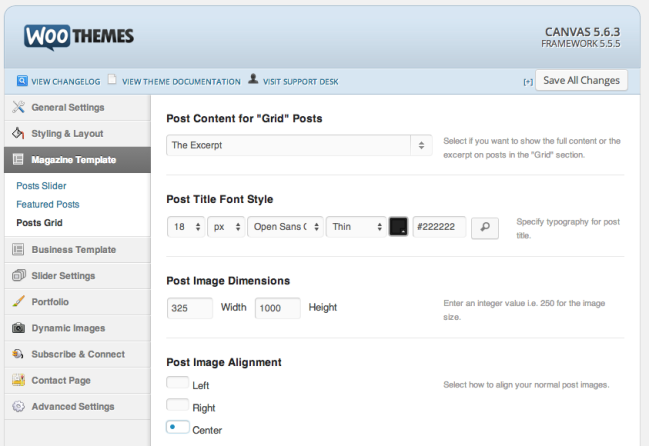Open the Thin font weight dropdown
The width and height of the screenshot is (649, 446).
(356, 227)
